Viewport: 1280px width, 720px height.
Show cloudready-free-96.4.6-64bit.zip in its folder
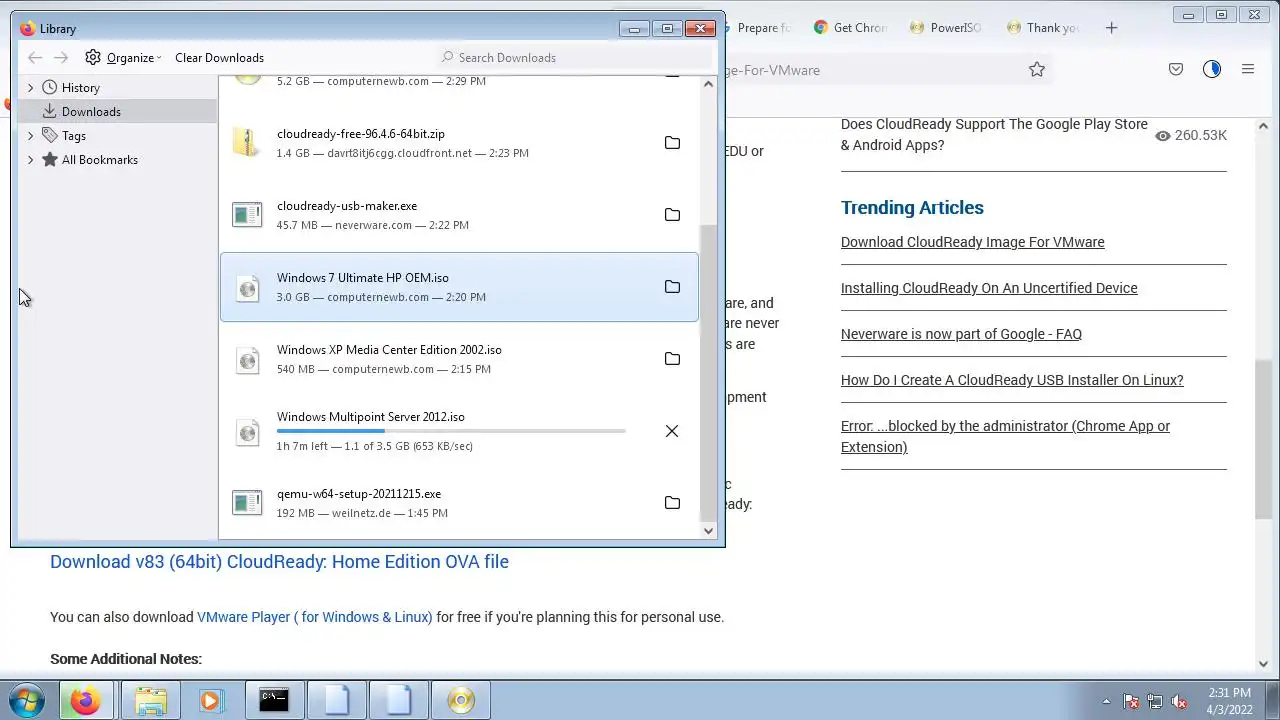[x=672, y=143]
